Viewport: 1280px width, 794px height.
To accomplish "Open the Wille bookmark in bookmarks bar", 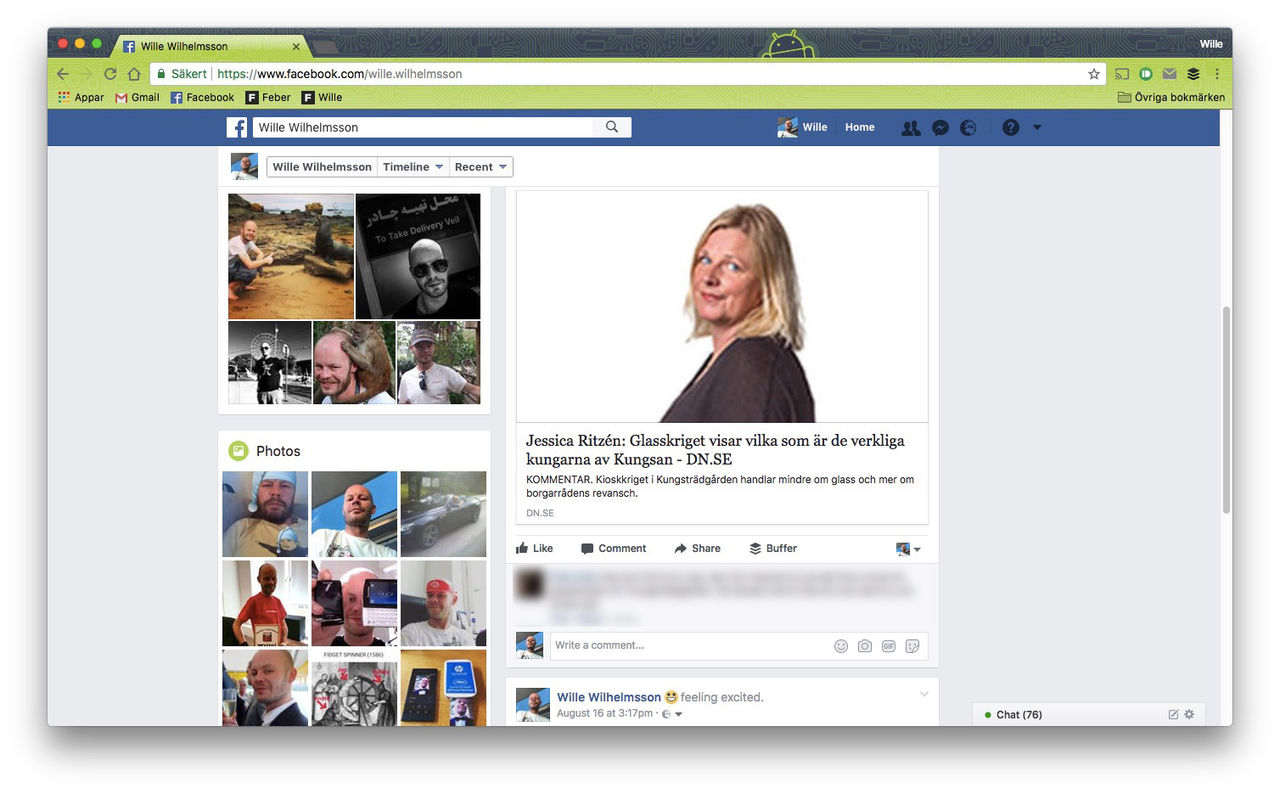I will (322, 97).
